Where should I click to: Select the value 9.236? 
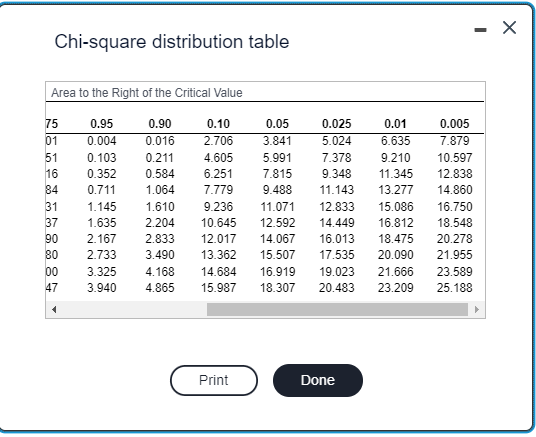218,207
